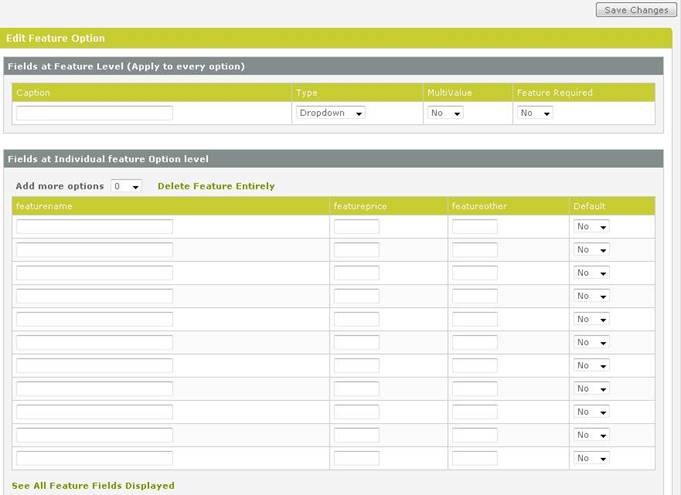
Task: Click the third row featureprice field
Action: (x=356, y=273)
